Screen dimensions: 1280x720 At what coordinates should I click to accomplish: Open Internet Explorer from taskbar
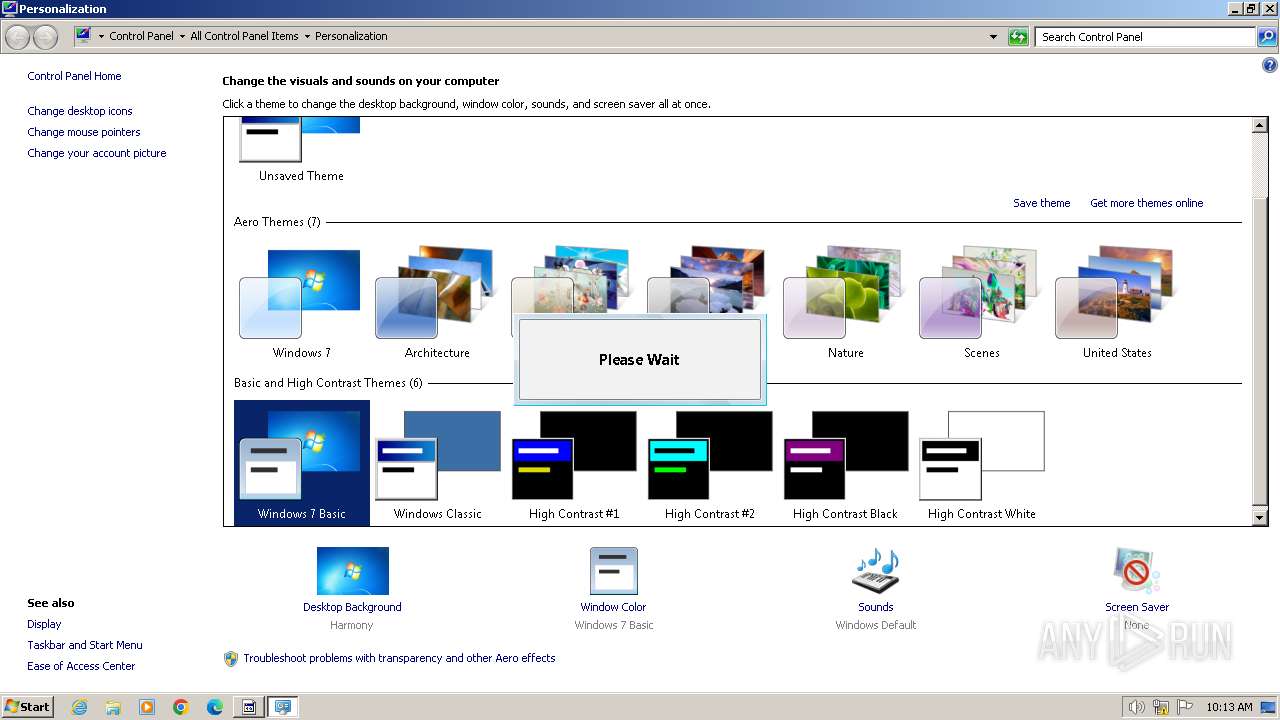pyautogui.click(x=79, y=707)
